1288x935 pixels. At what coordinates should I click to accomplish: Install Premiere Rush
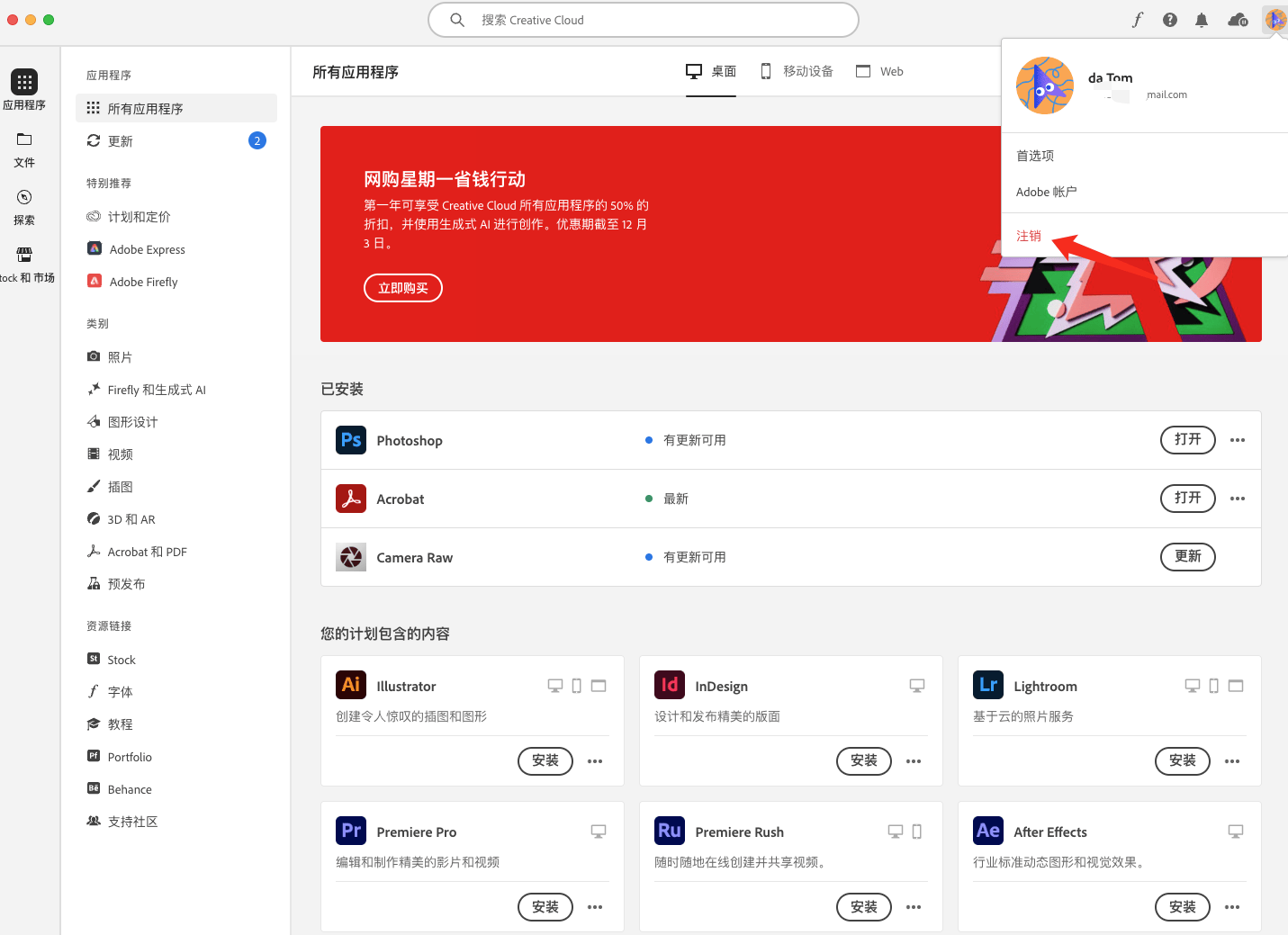[864, 907]
